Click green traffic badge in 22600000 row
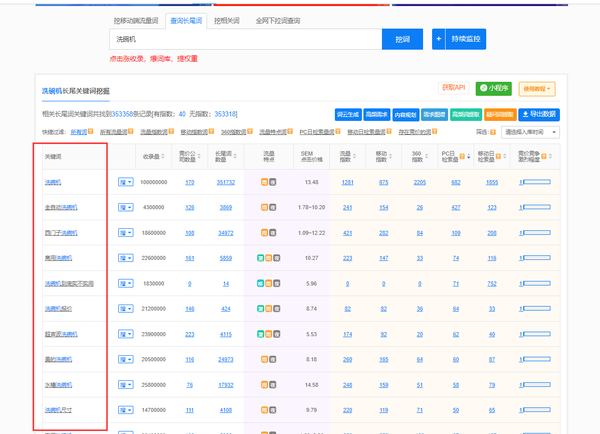Viewport: 600px width, 434px height. [260, 258]
